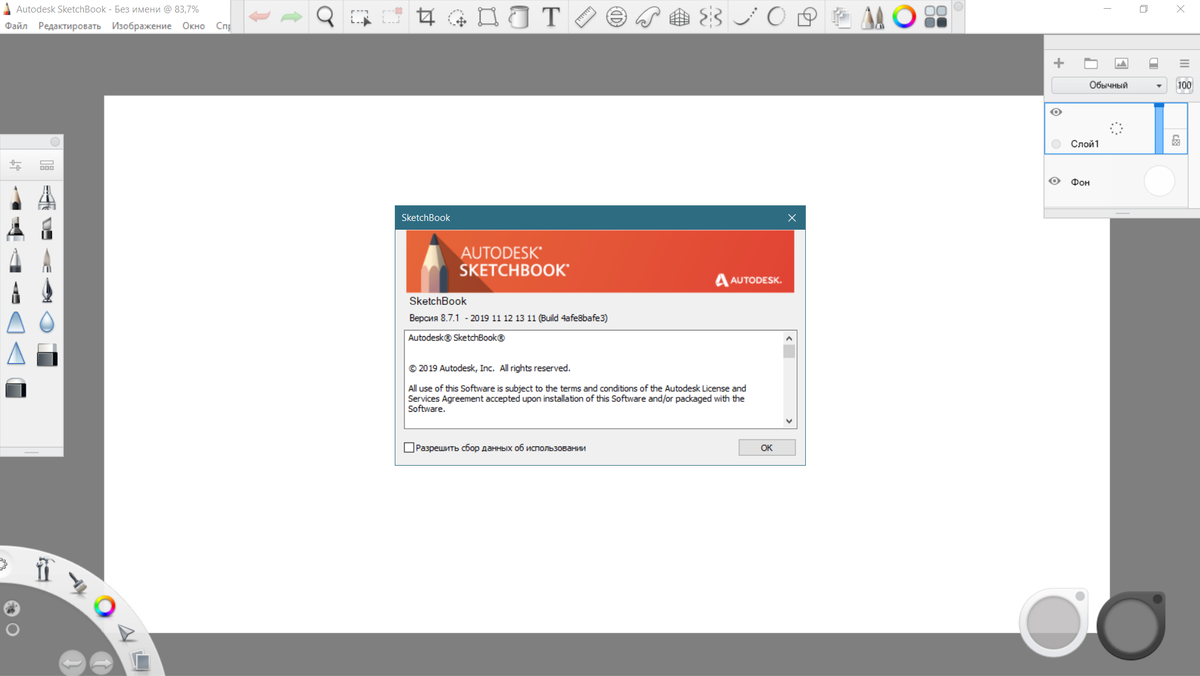Open the Изображение menu
The width and height of the screenshot is (1200, 676).
[142, 26]
